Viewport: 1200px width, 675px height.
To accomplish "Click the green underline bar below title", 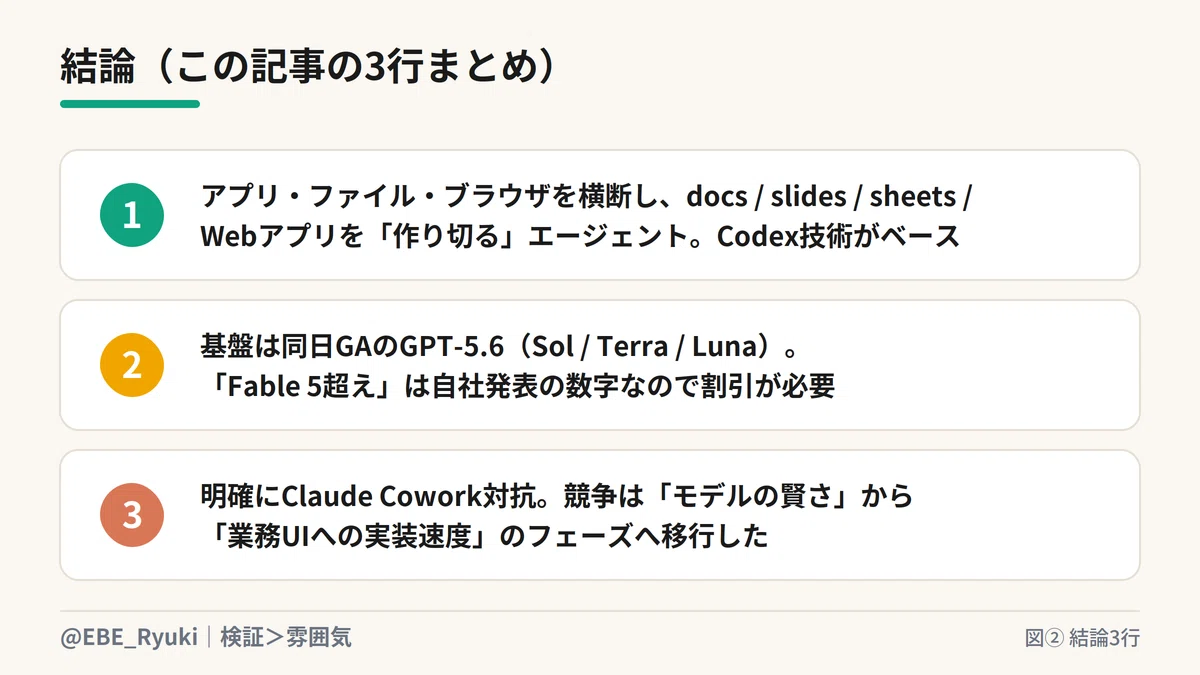I will pyautogui.click(x=130, y=103).
